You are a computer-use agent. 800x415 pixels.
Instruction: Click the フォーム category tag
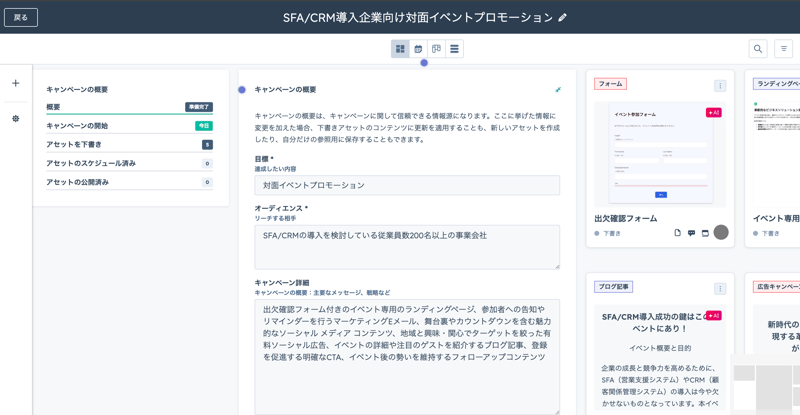[x=610, y=84]
